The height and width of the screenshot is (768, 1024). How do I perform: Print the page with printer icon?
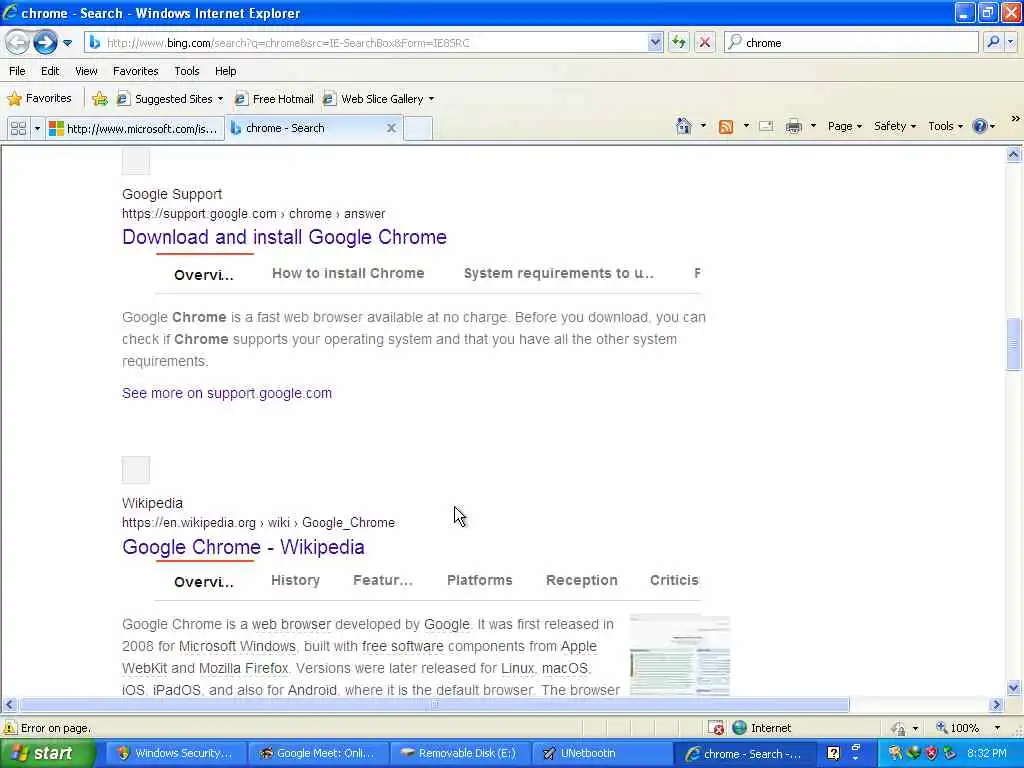(x=793, y=126)
